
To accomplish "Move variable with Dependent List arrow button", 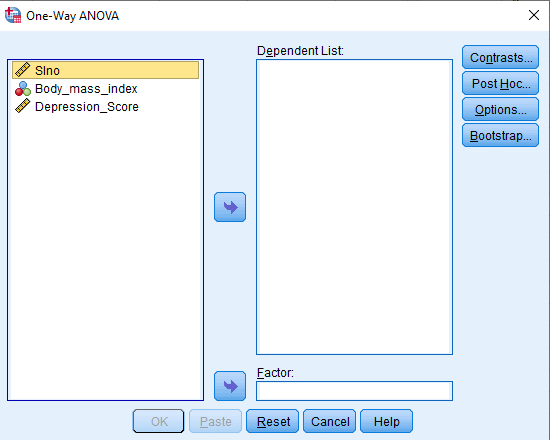I will (230, 207).
